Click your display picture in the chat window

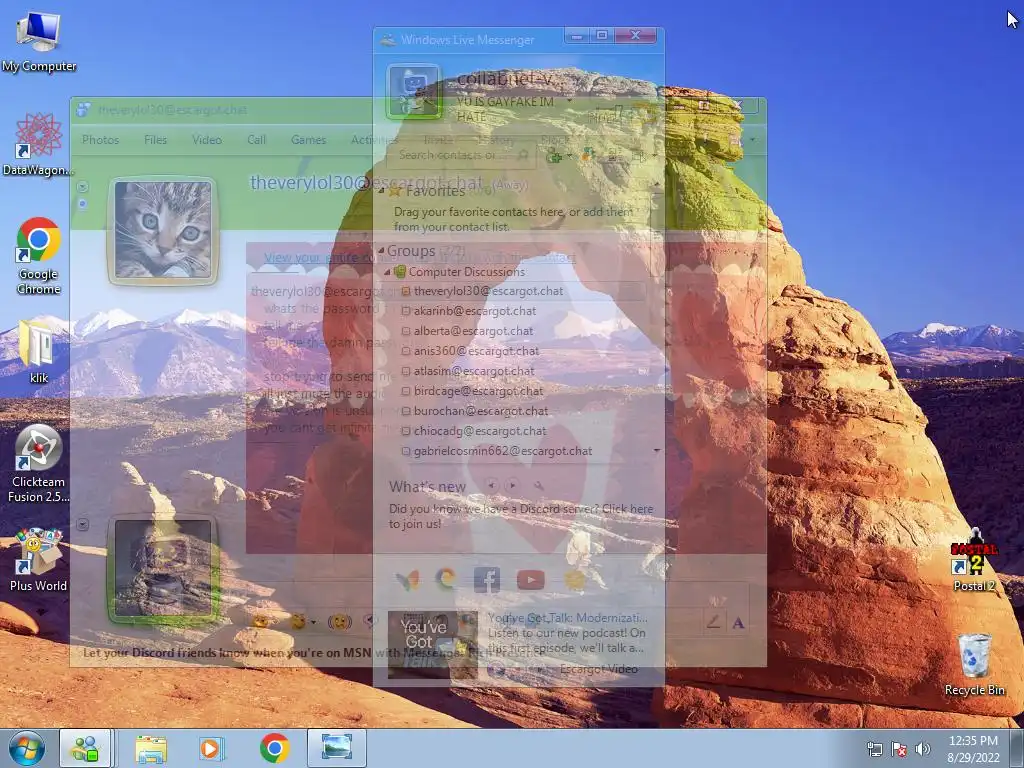(x=163, y=568)
